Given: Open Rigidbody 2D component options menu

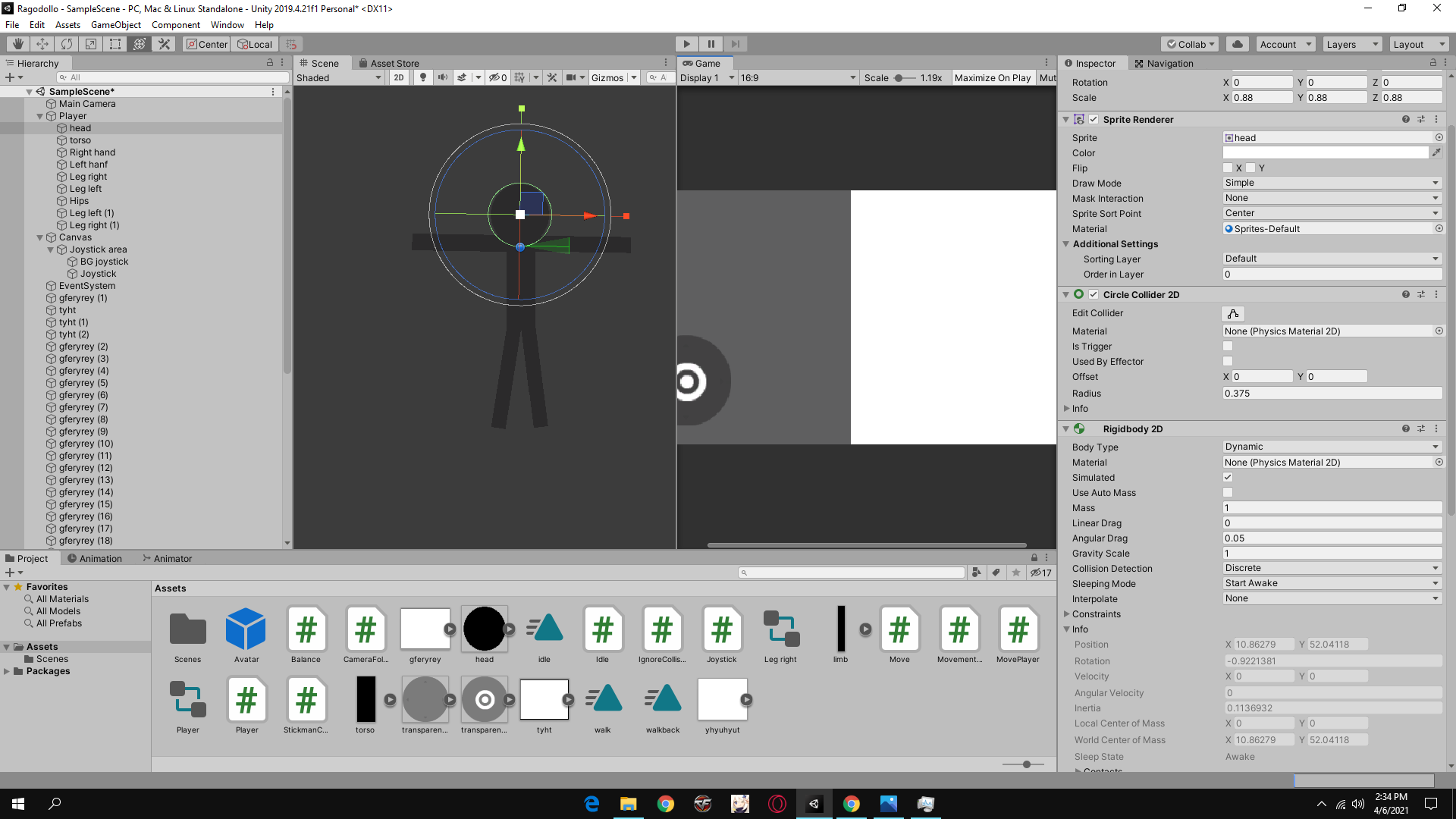Looking at the screenshot, I should 1436,428.
